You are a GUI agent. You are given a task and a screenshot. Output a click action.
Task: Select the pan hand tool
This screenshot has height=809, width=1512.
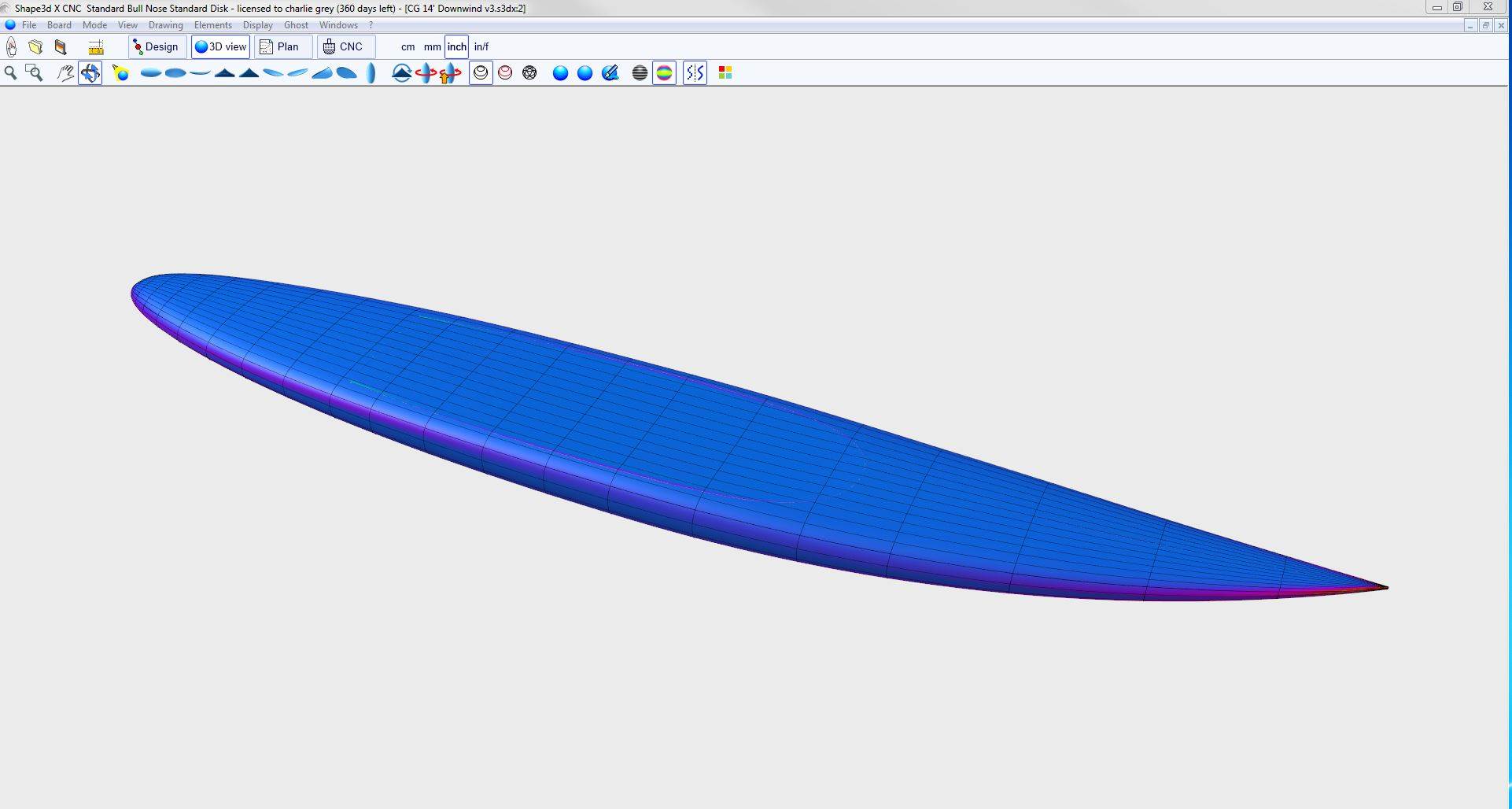point(65,73)
